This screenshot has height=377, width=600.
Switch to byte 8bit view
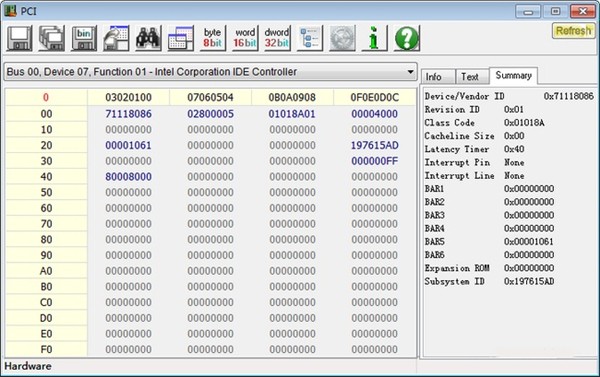point(212,38)
